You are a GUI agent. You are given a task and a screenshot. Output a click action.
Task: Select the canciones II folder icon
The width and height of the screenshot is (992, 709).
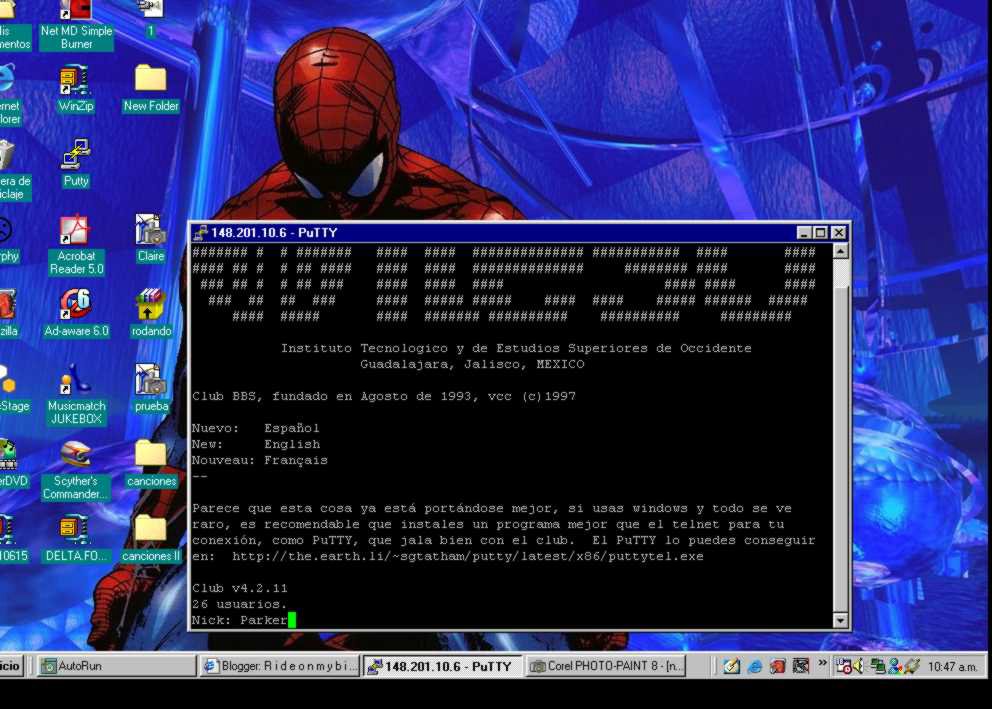click(151, 538)
